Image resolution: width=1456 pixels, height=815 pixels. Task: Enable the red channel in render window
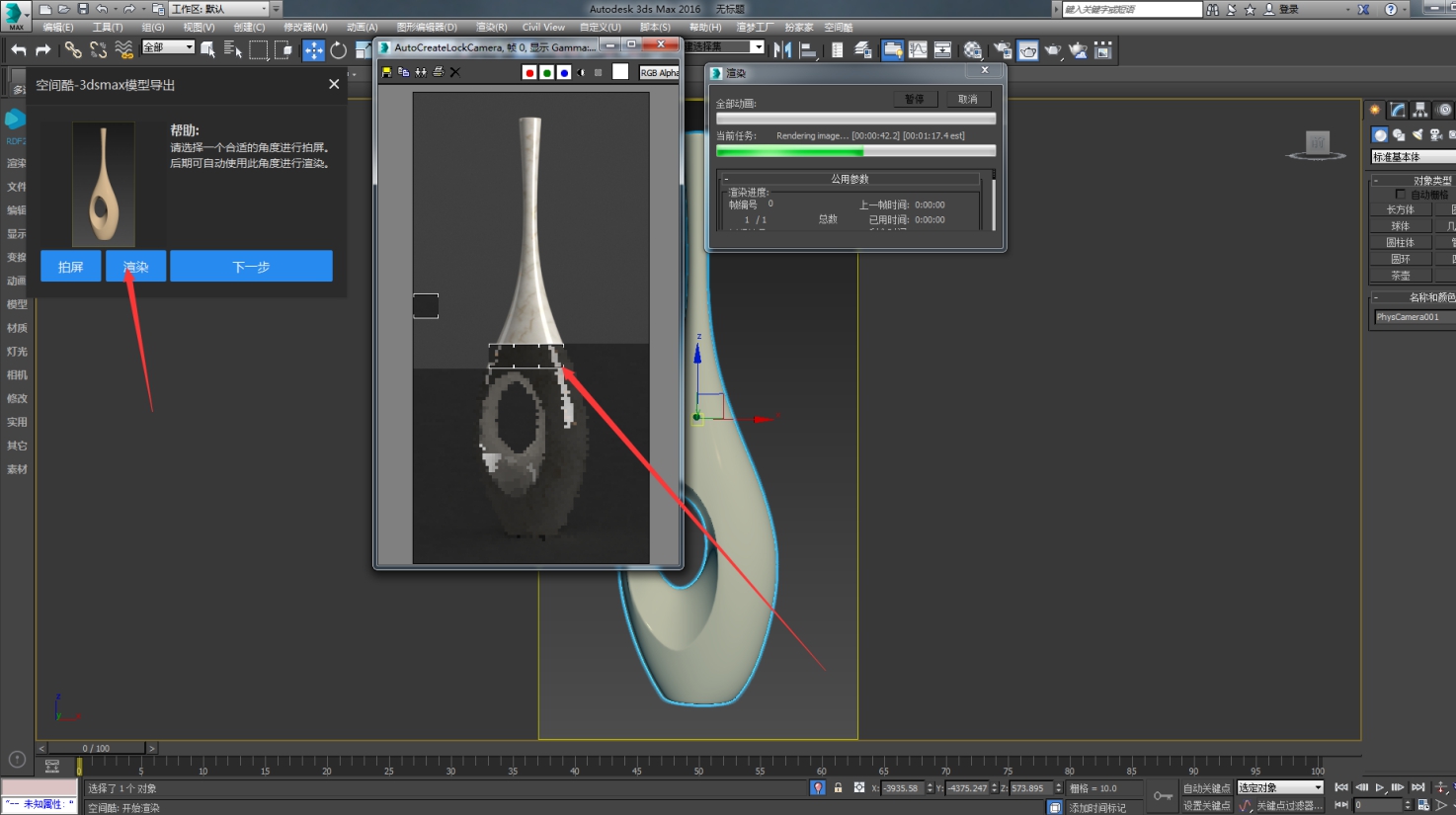[529, 72]
